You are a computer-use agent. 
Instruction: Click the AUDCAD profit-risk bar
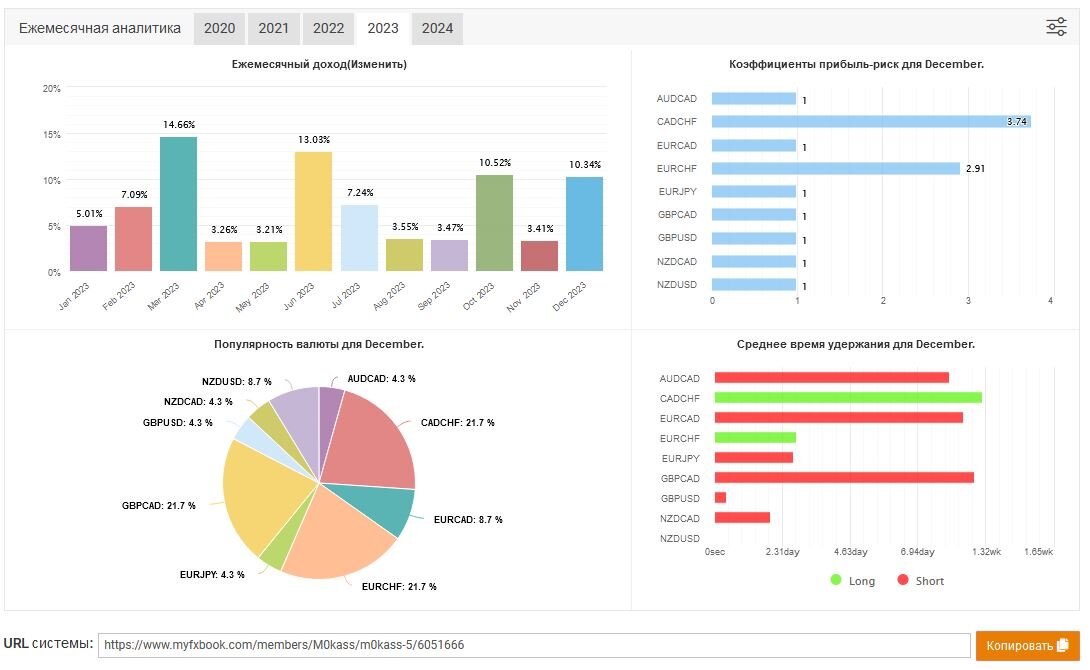click(x=754, y=99)
